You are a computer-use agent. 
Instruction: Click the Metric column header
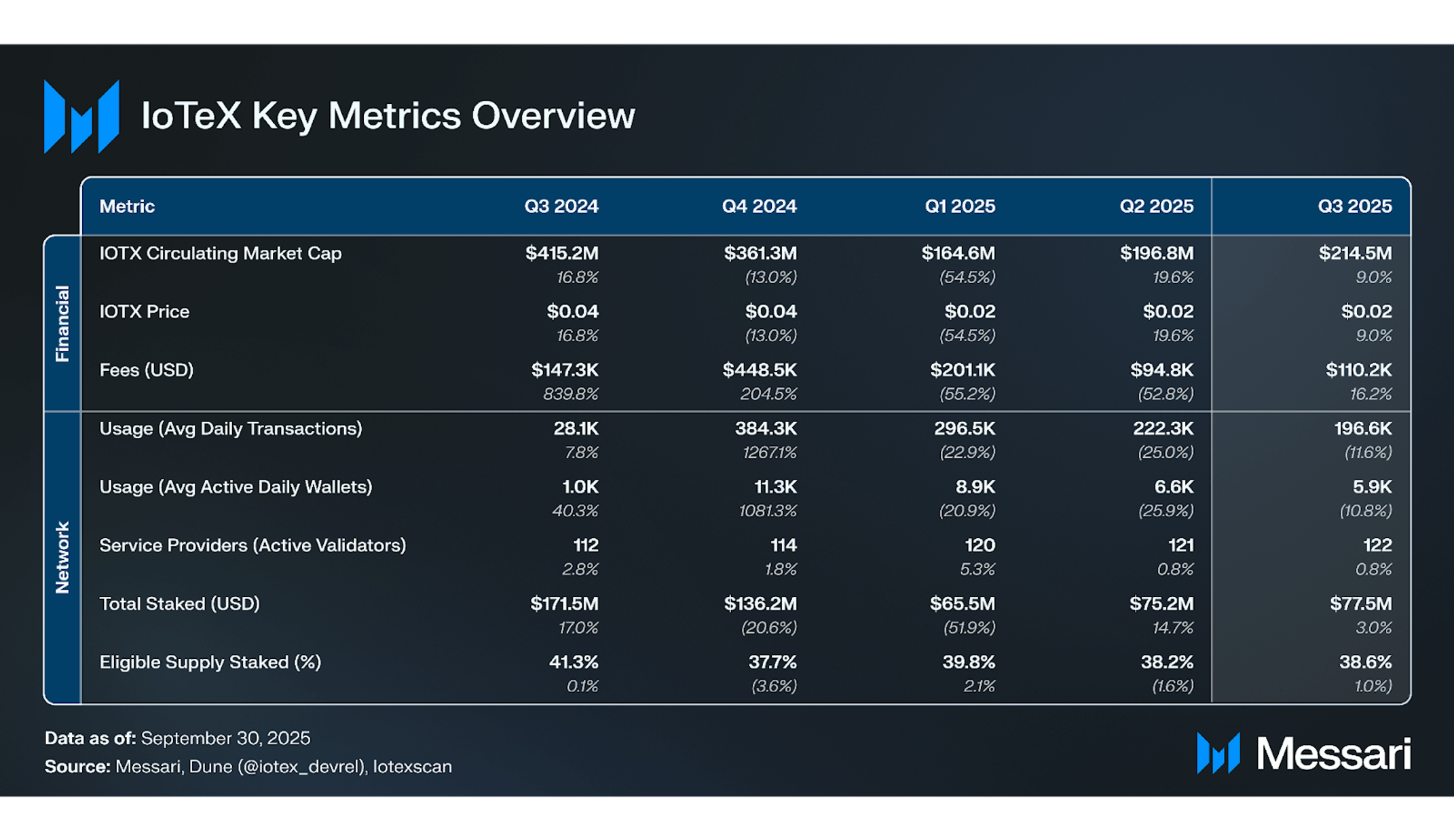[x=127, y=206]
